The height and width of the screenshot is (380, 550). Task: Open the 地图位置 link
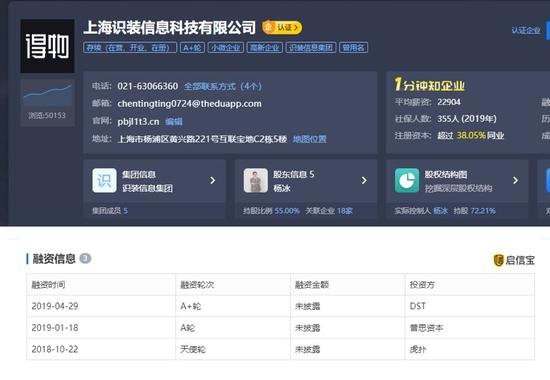pyautogui.click(x=309, y=139)
